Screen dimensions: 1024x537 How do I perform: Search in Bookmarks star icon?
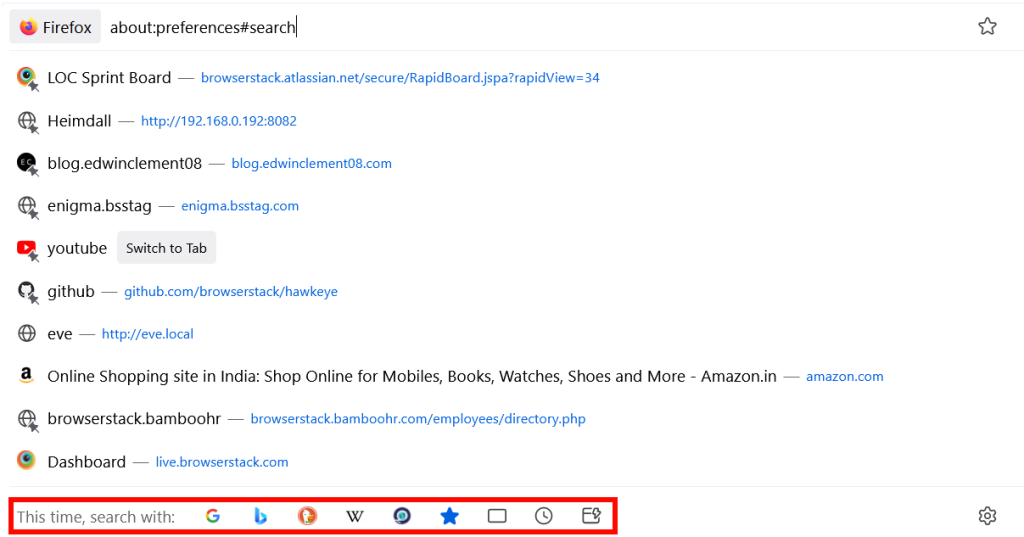coord(449,516)
